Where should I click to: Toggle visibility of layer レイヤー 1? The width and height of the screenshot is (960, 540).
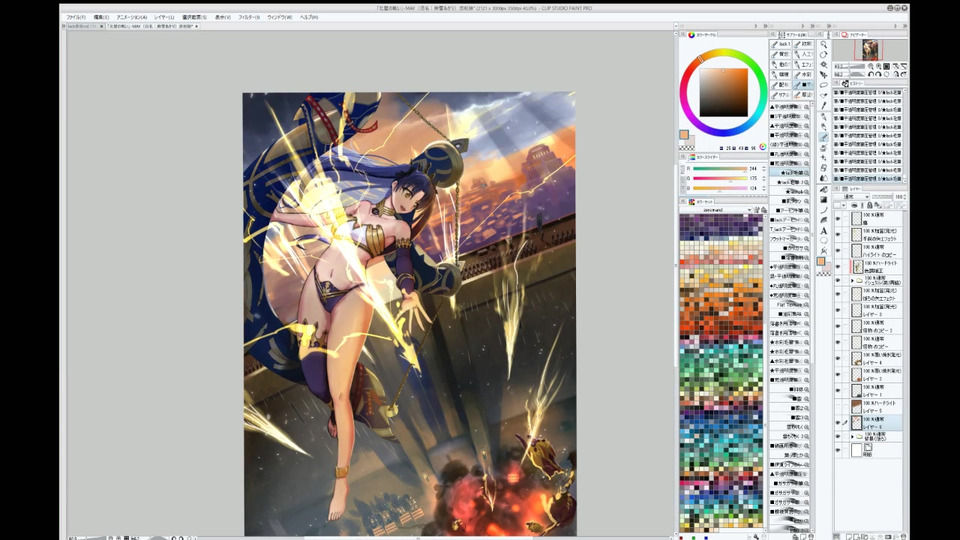pyautogui.click(x=838, y=390)
